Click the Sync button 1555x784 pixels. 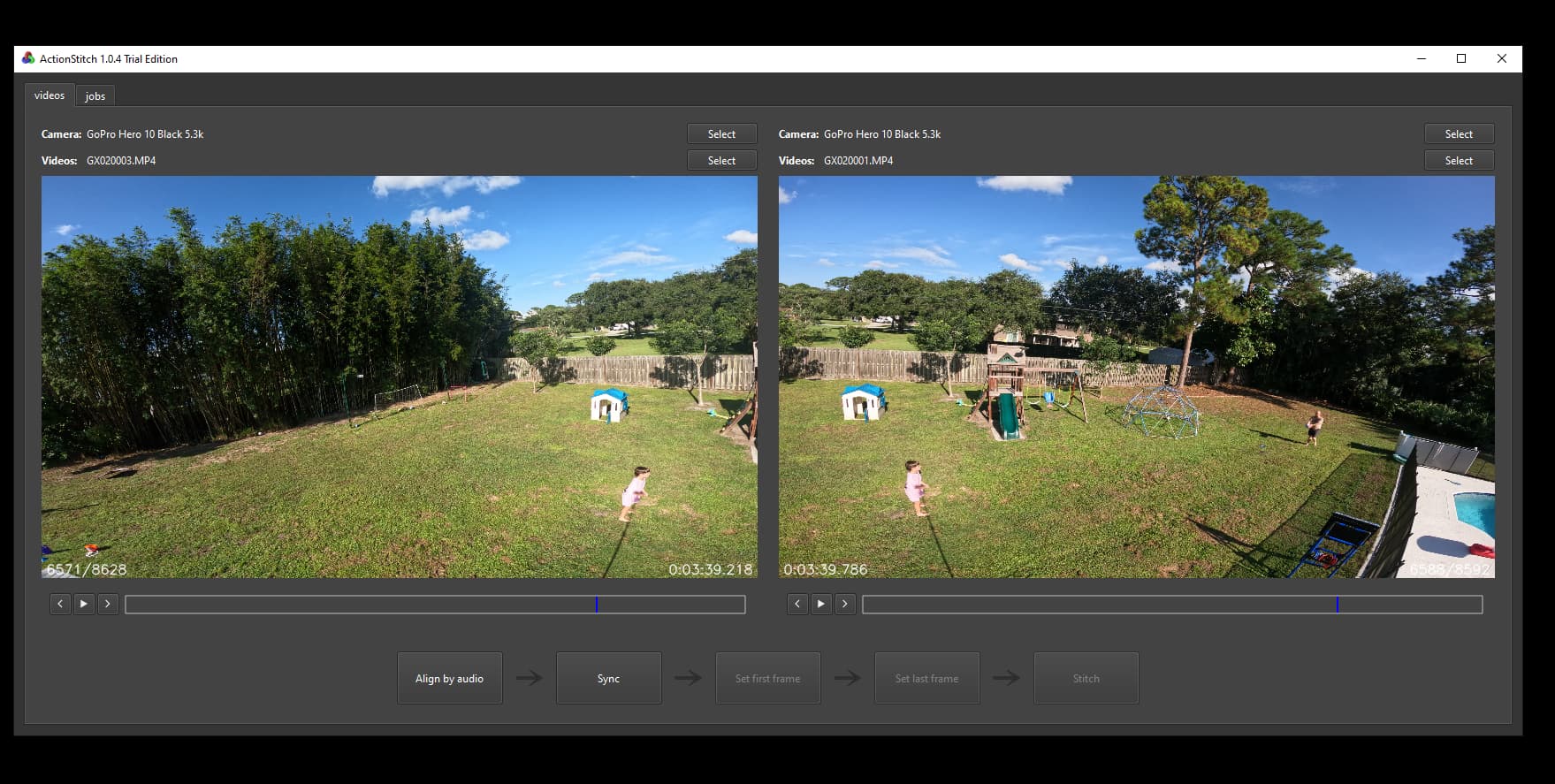tap(608, 678)
